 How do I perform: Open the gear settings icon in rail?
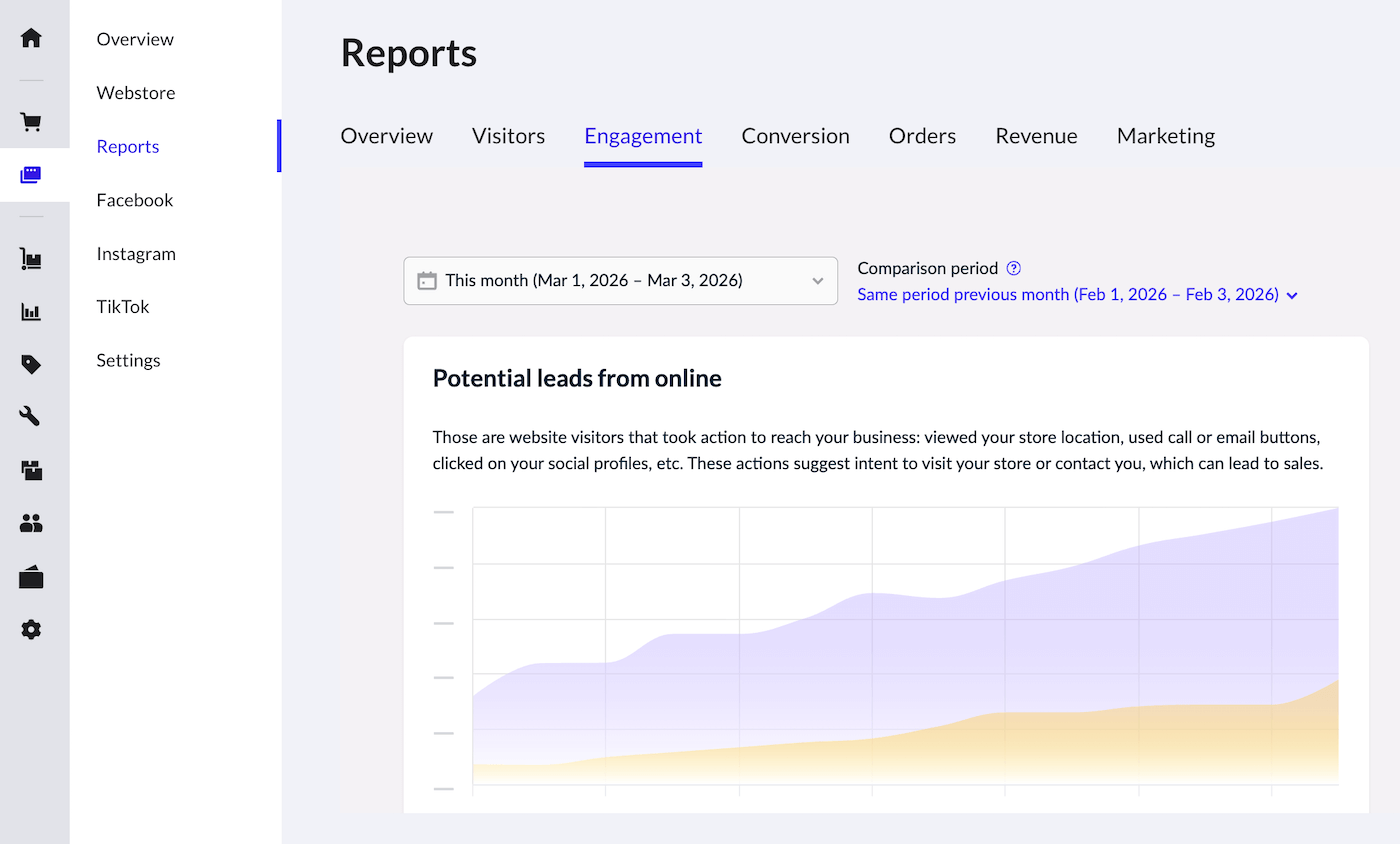coord(31,629)
